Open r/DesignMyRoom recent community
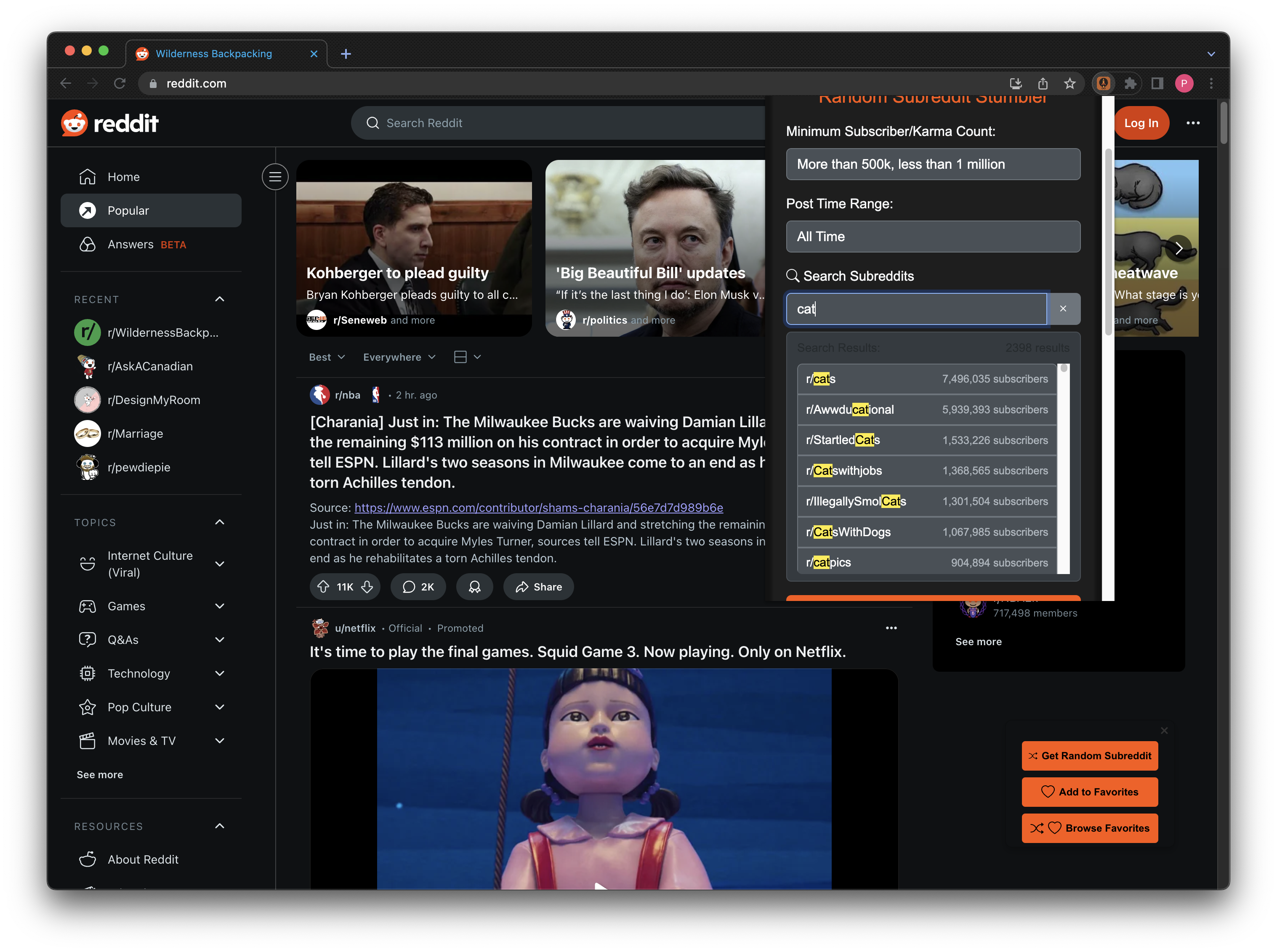1277x952 pixels. [151, 400]
